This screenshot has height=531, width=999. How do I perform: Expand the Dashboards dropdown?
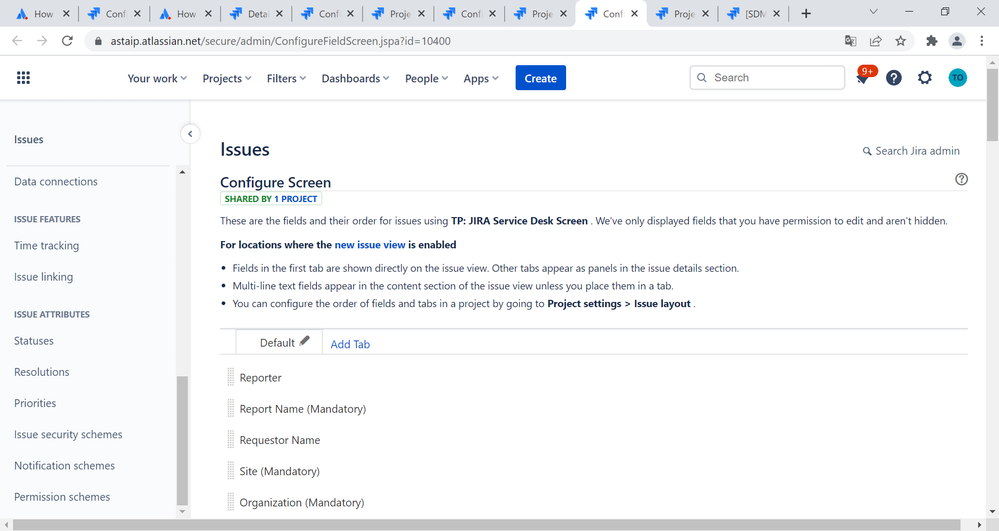click(355, 78)
